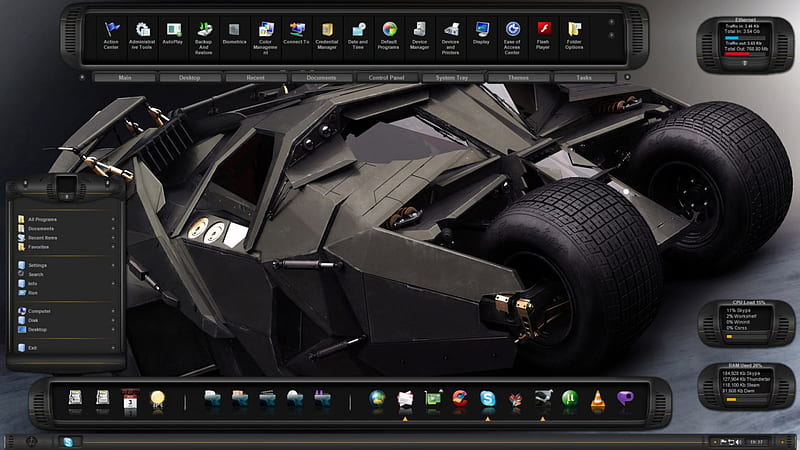
Task: Click the system tray clock
Action: pyautogui.click(x=756, y=442)
